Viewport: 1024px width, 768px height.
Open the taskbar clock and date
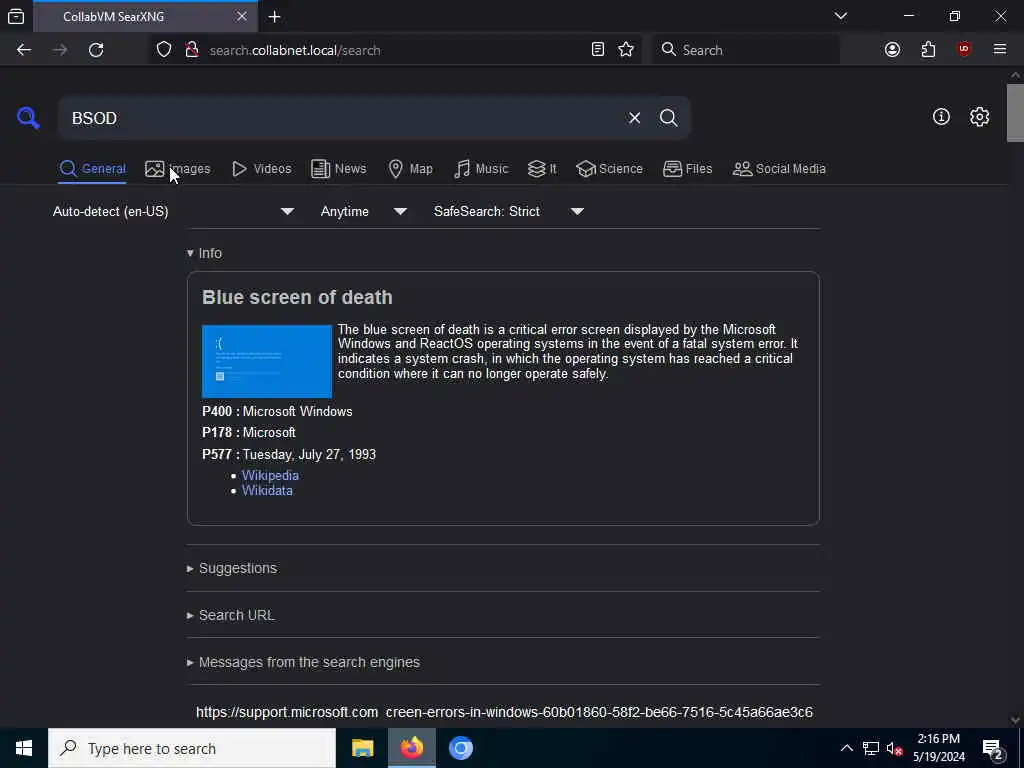pyautogui.click(x=939, y=748)
